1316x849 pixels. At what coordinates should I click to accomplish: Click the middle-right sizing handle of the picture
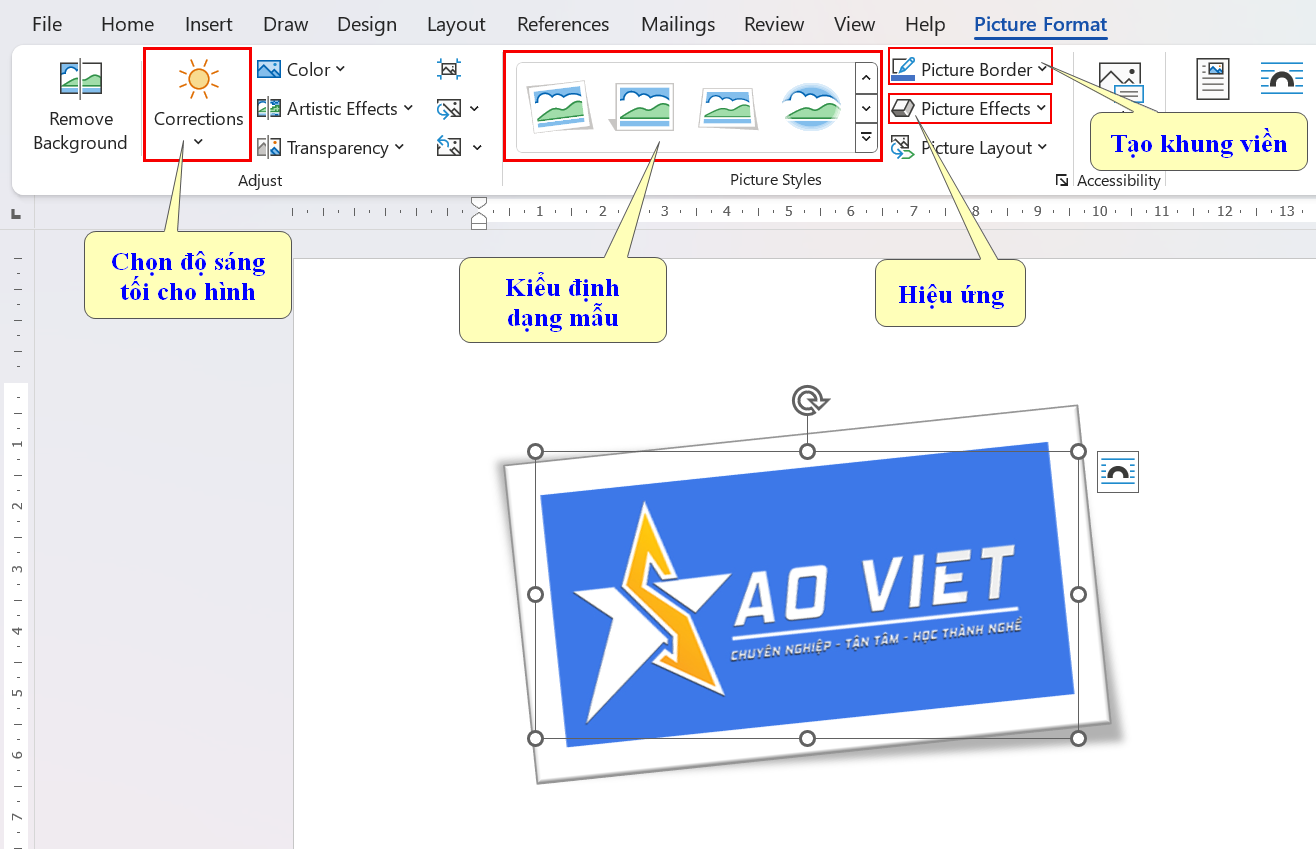pos(1078,595)
